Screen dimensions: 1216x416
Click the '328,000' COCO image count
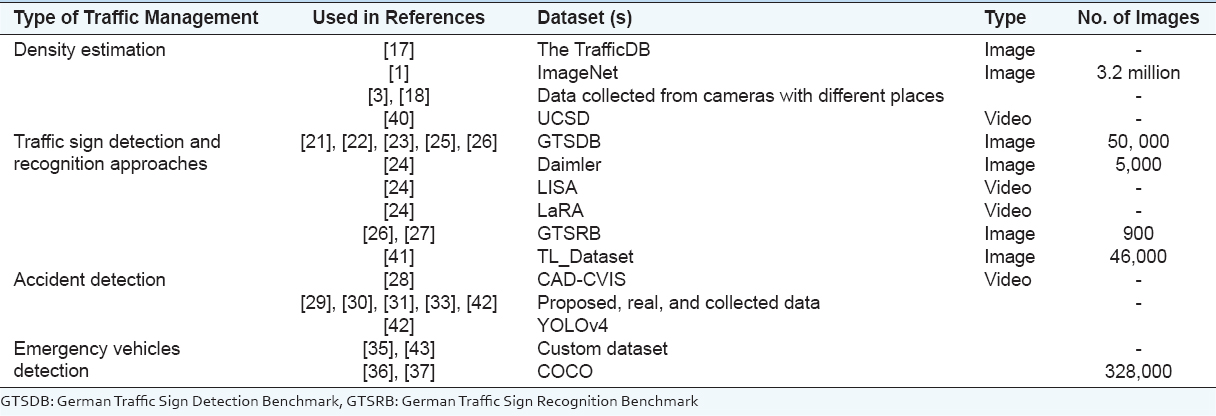point(1138,372)
